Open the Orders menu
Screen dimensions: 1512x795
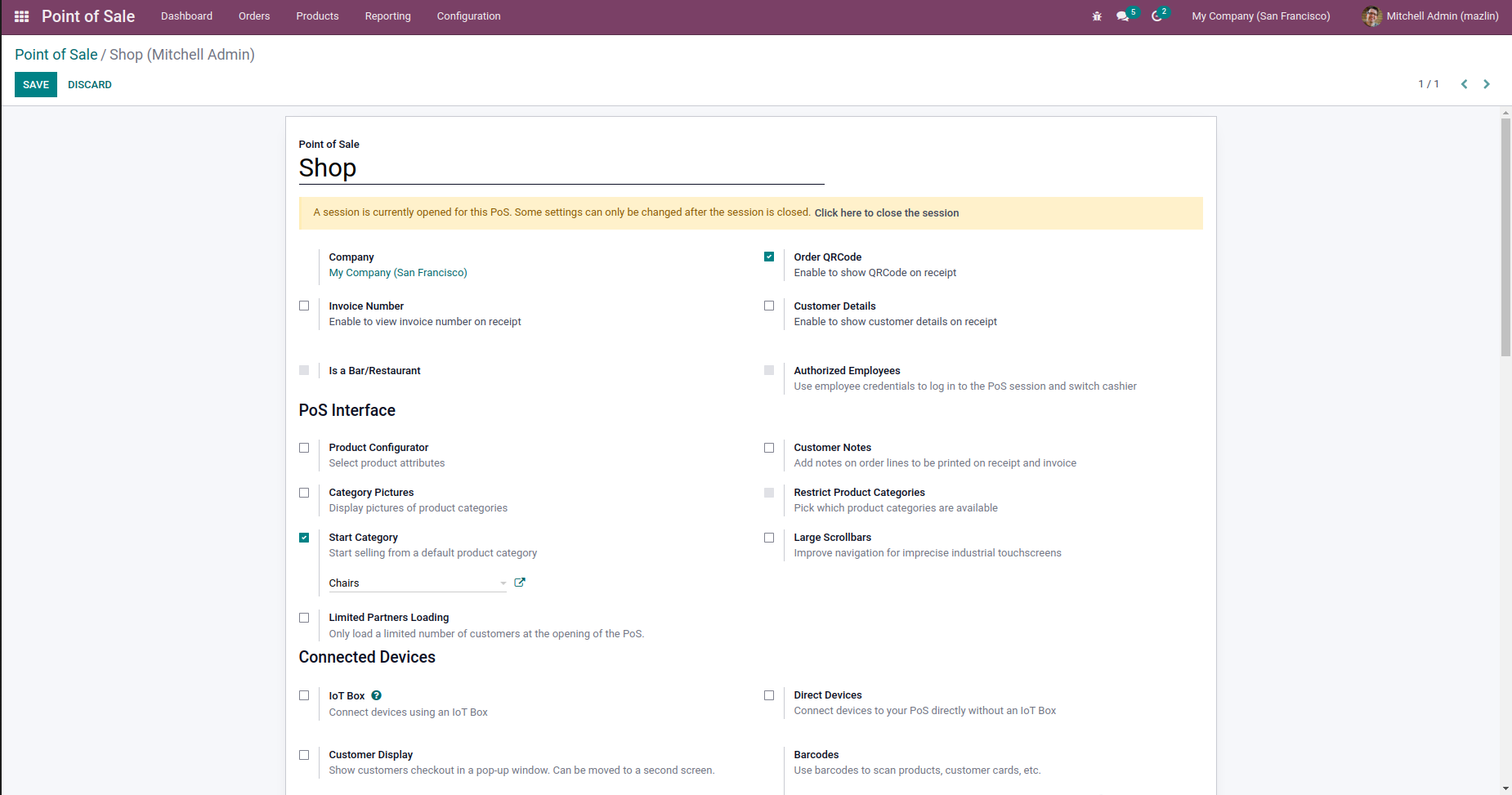tap(254, 16)
